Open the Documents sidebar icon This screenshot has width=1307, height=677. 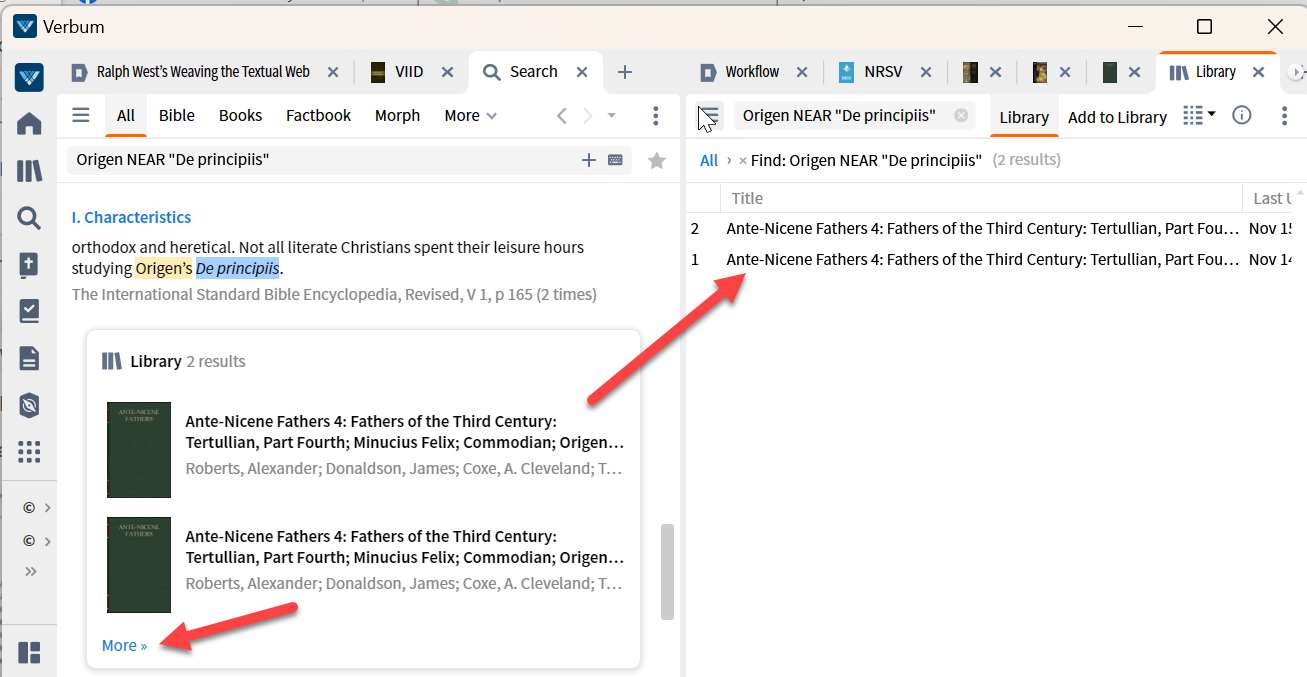[29, 358]
